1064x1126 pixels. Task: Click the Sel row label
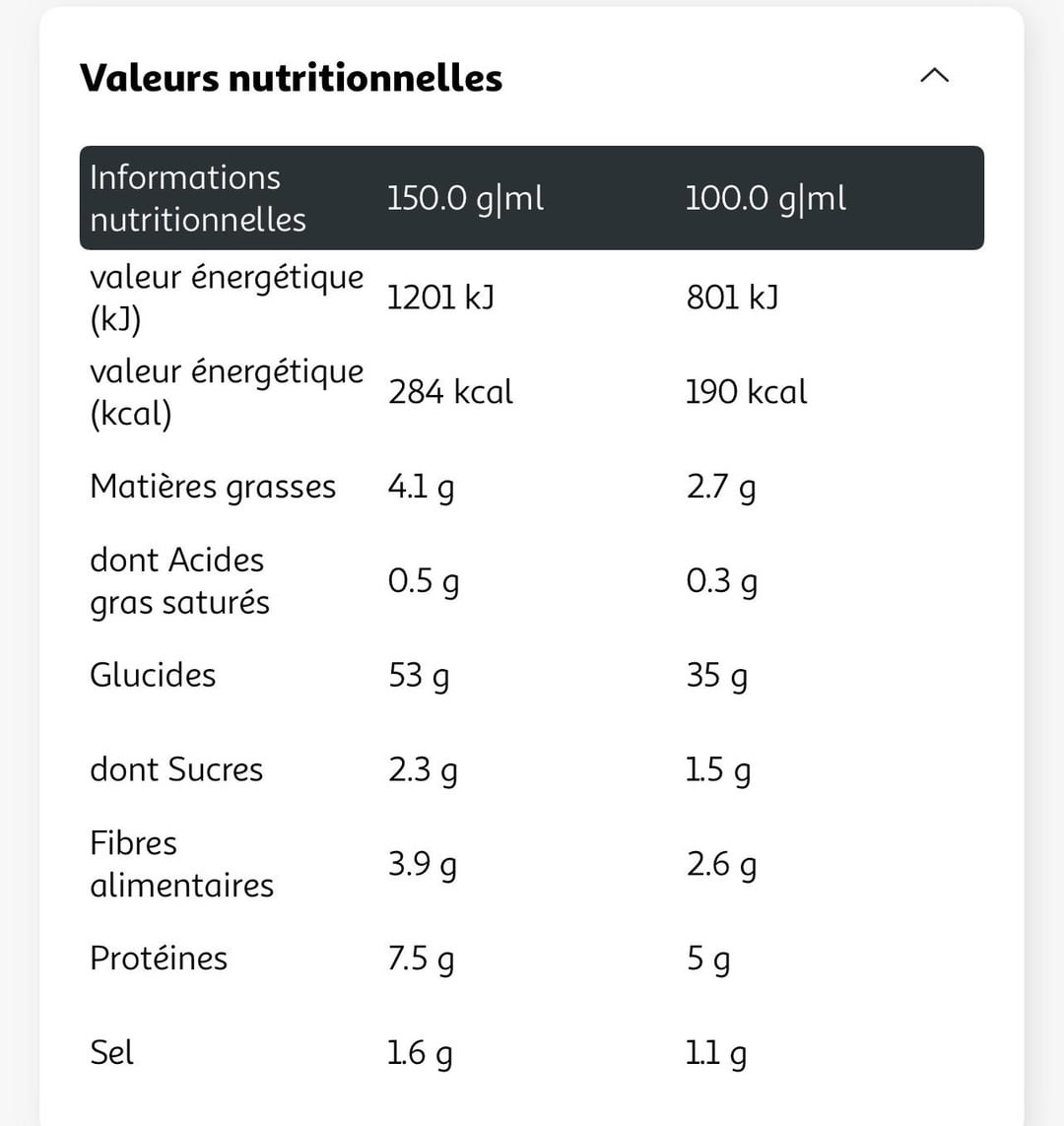coord(111,1053)
